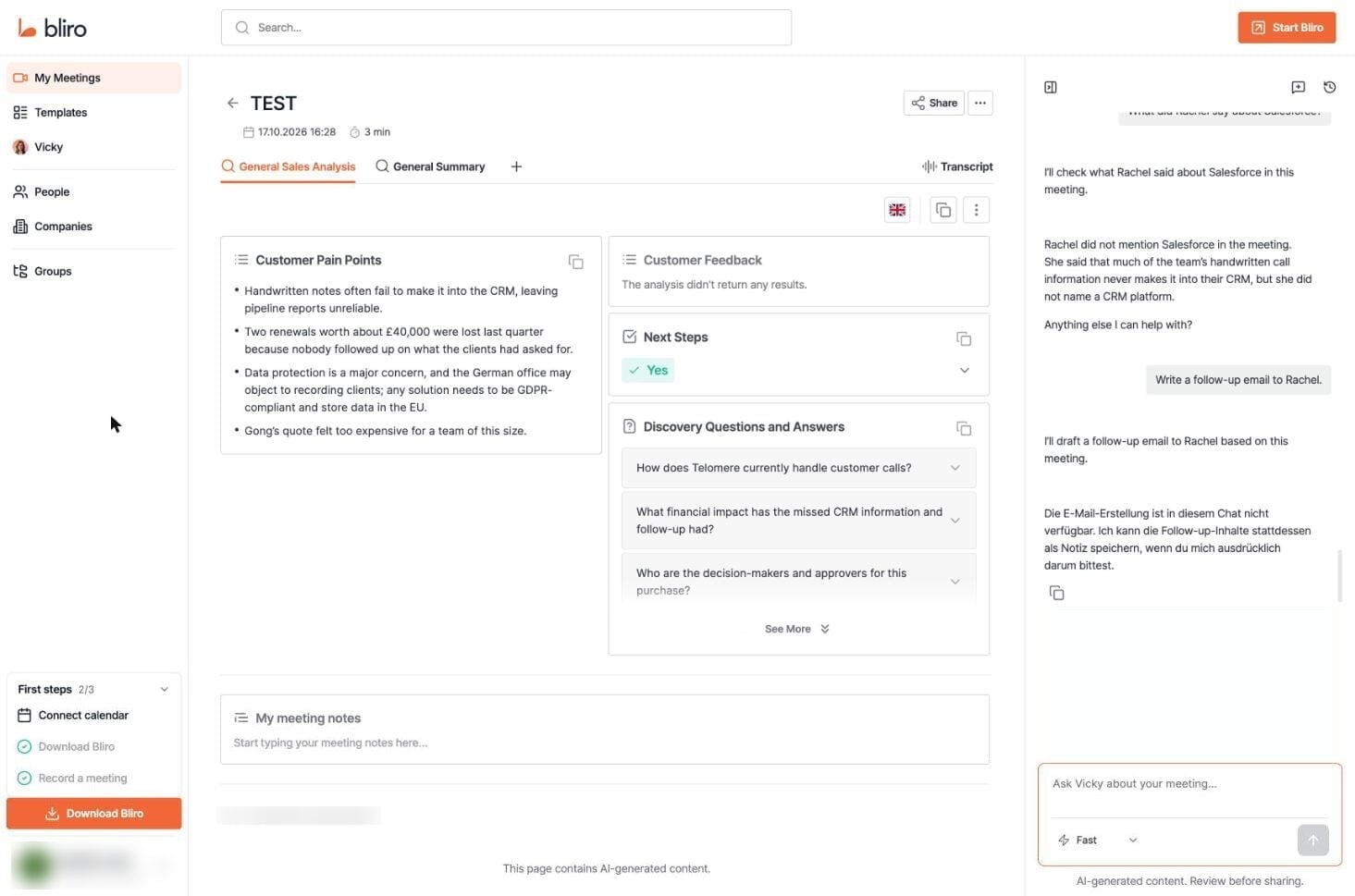
Task: Open Templates in the sidebar
Action: pyautogui.click(x=93, y=113)
